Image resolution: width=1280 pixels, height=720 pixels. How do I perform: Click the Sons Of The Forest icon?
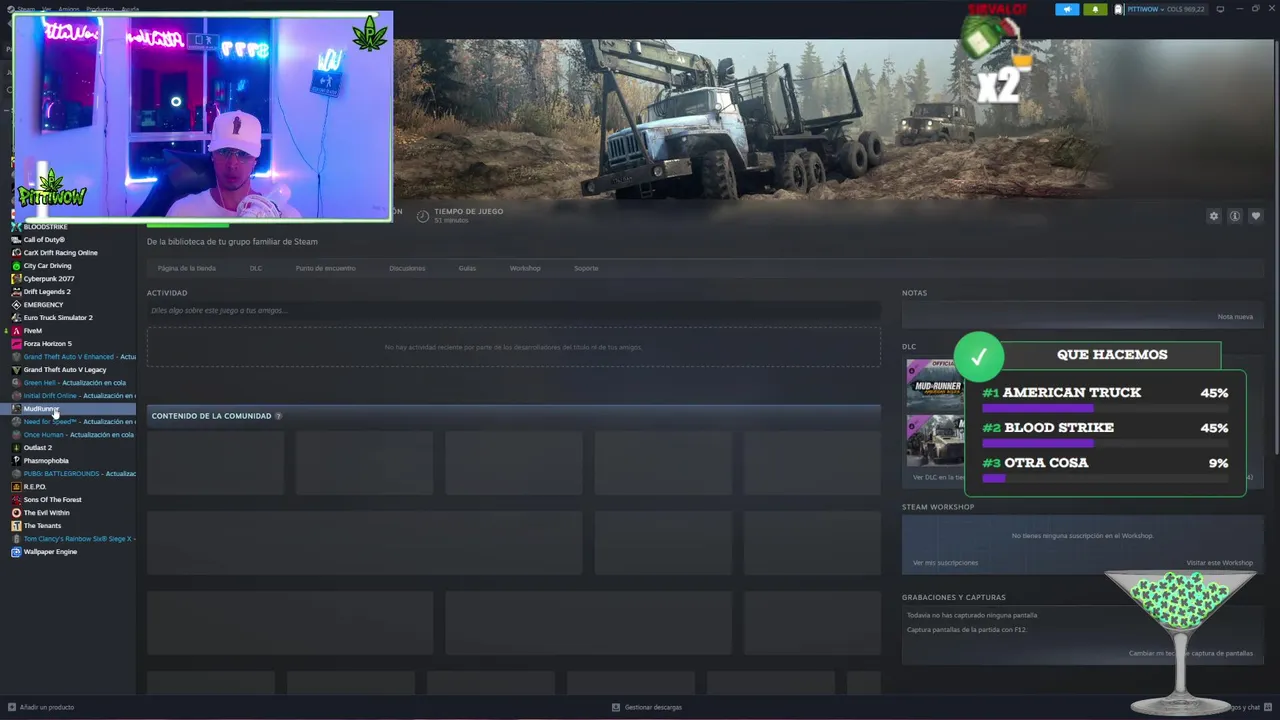tap(16, 500)
